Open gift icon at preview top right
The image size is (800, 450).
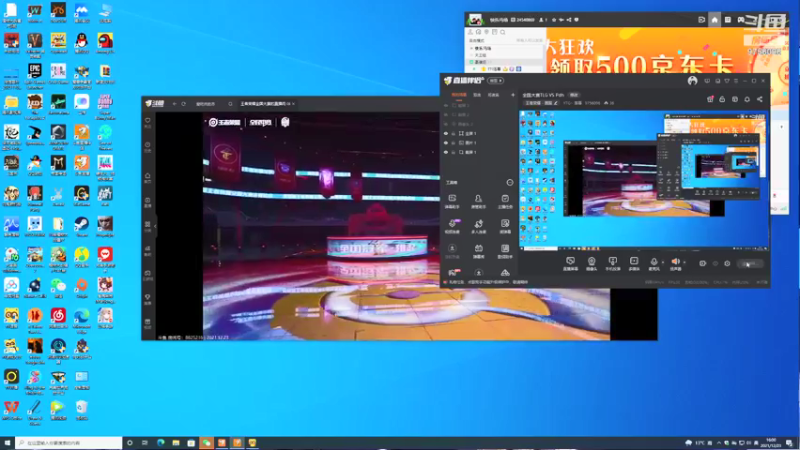click(710, 99)
